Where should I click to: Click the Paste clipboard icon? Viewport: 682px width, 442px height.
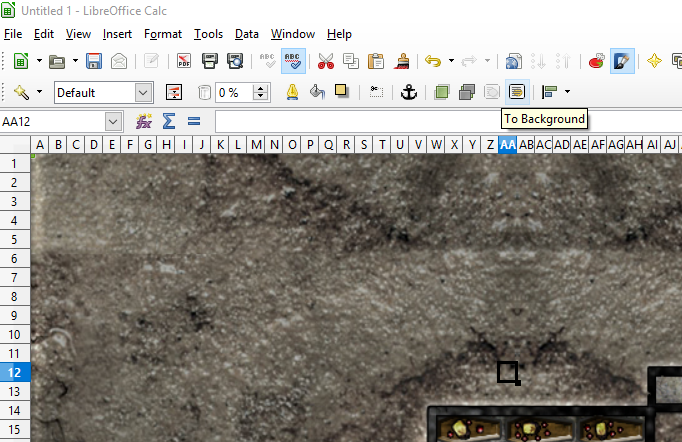pos(375,61)
